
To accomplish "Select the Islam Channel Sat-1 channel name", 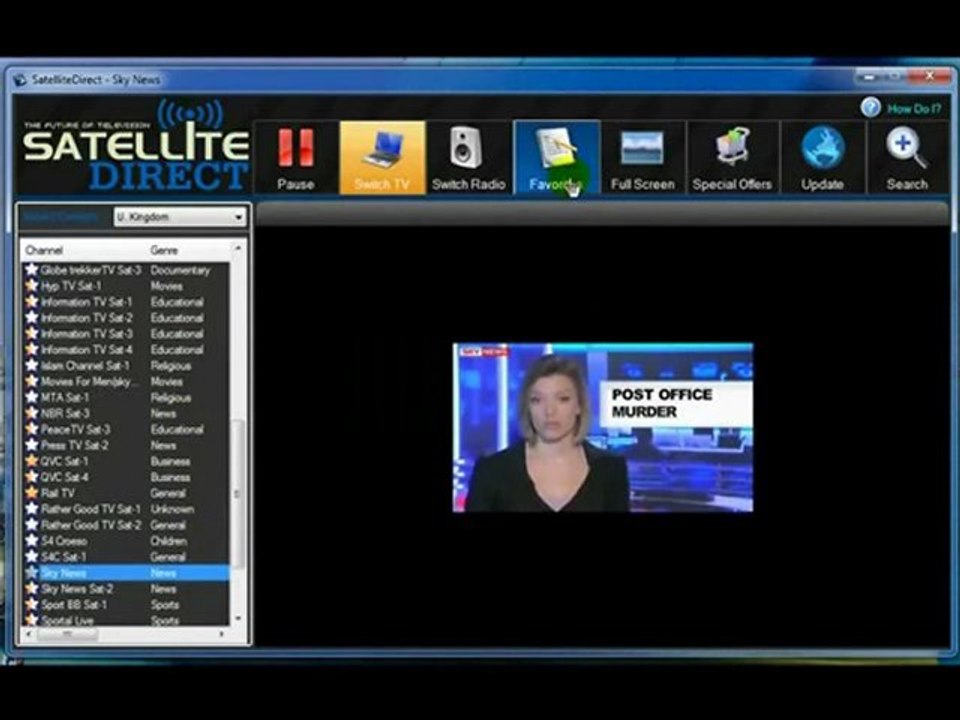I will pyautogui.click(x=85, y=366).
